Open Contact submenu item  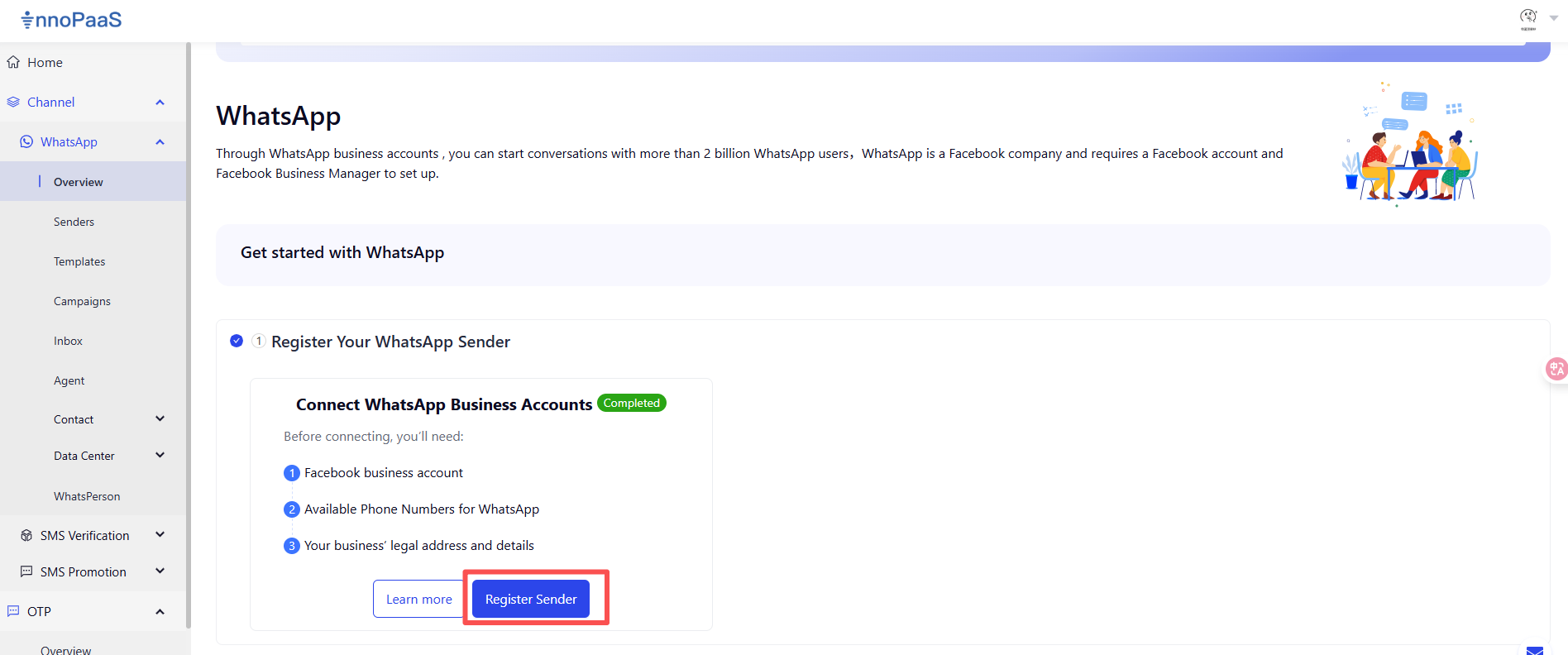[x=74, y=419]
